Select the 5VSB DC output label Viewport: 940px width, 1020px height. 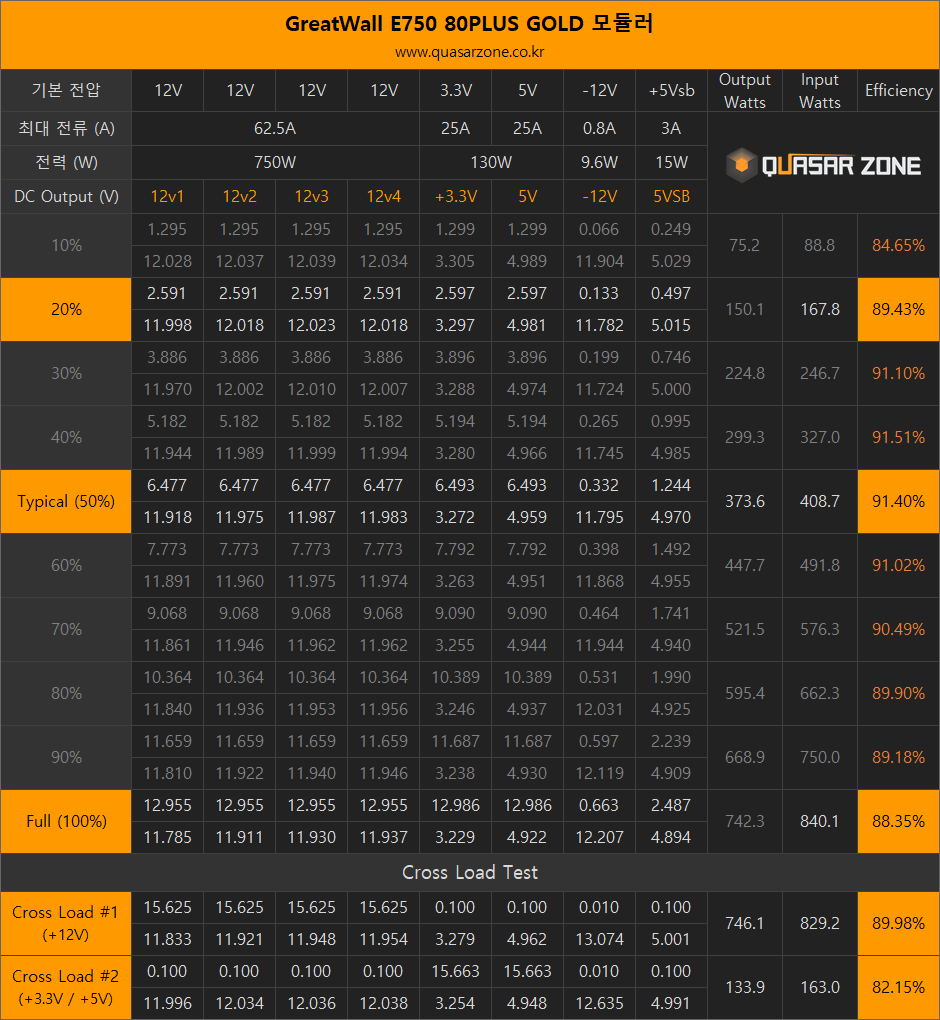click(671, 197)
